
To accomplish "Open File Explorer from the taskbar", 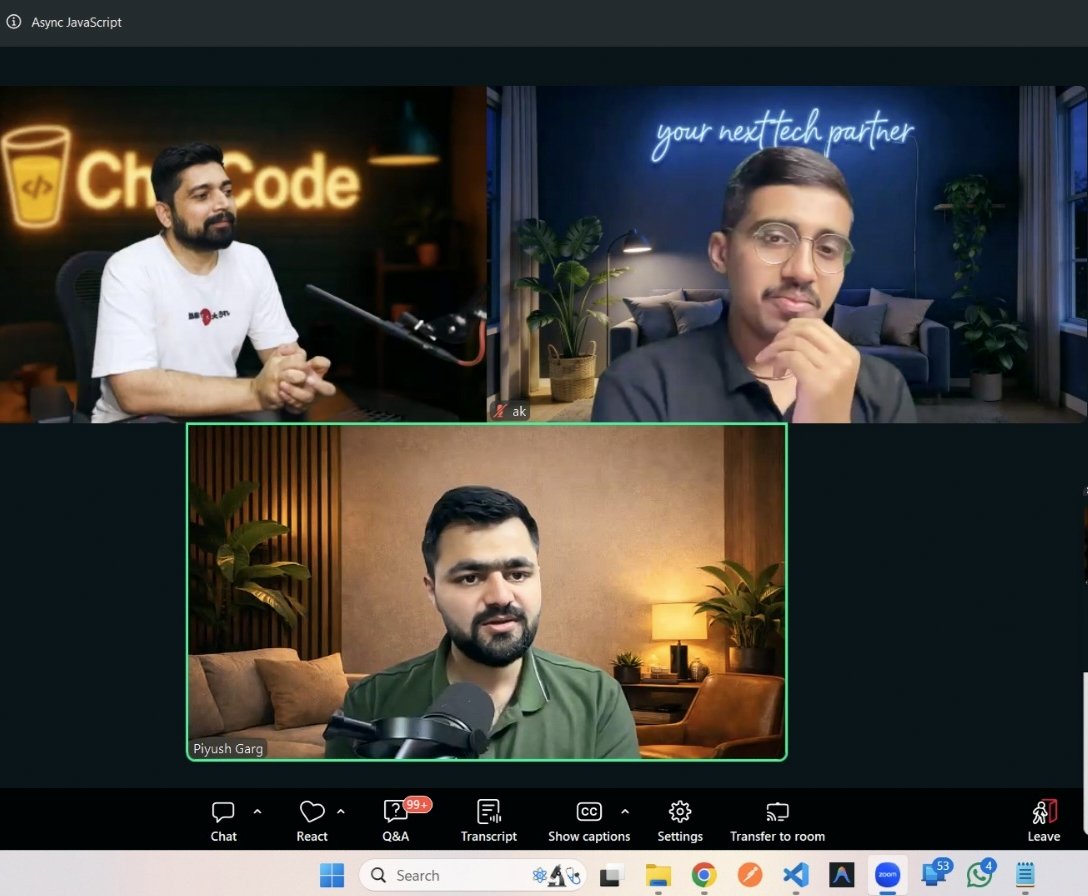I will [x=658, y=875].
